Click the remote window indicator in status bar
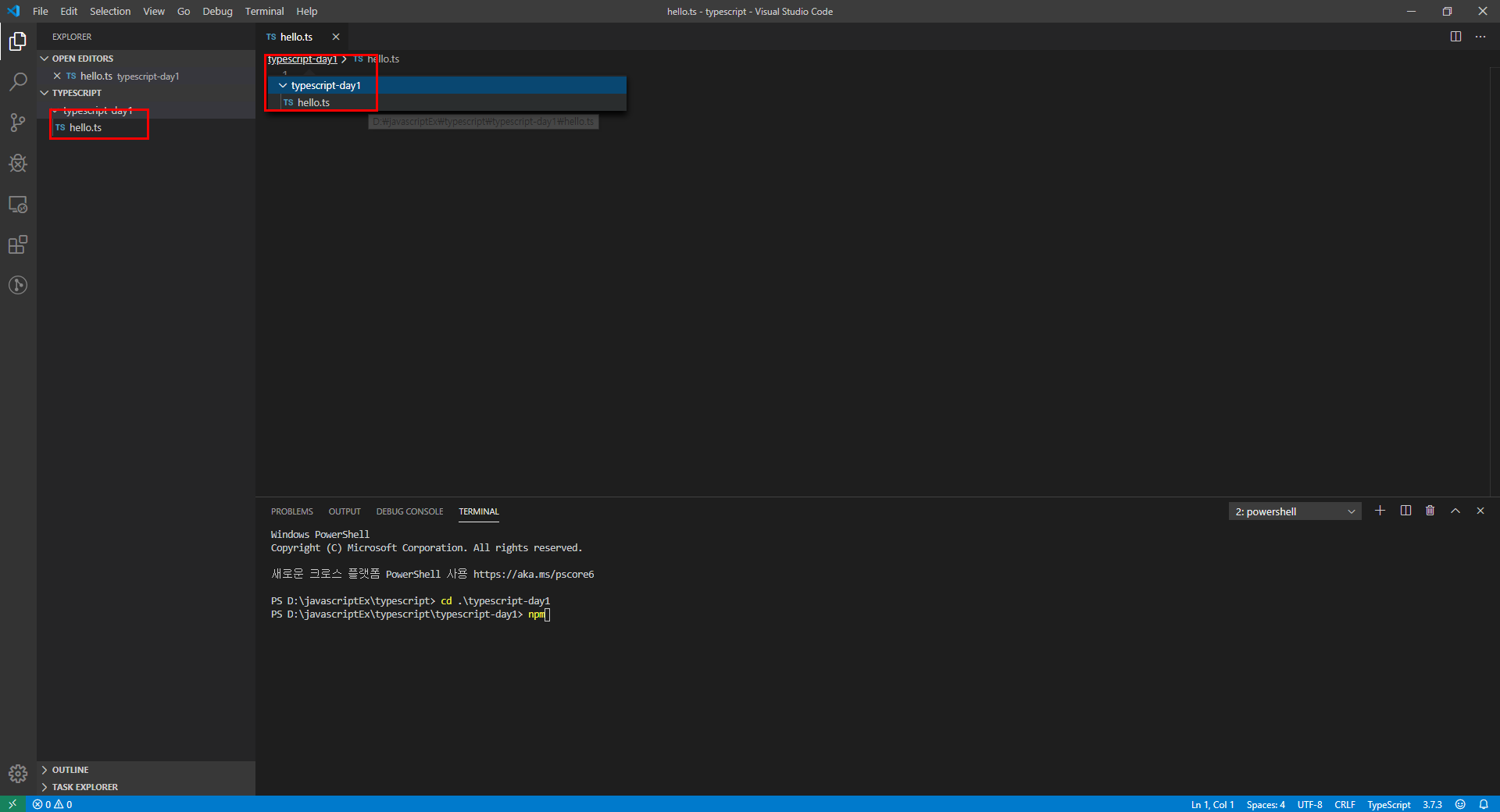The height and width of the screenshot is (812, 1500). (12, 804)
